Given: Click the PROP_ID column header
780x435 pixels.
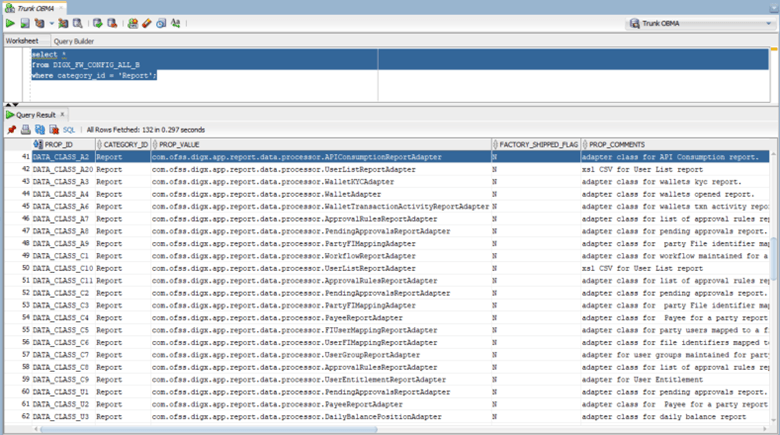Looking at the screenshot, I should tap(64, 144).
